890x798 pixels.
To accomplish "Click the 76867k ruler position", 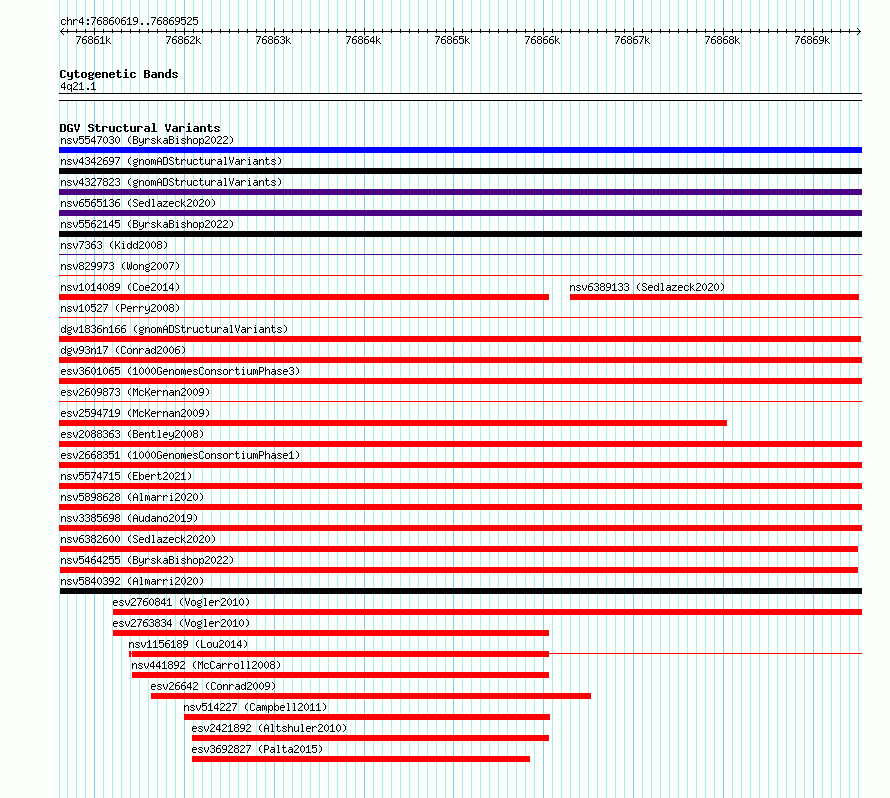I will point(632,40).
